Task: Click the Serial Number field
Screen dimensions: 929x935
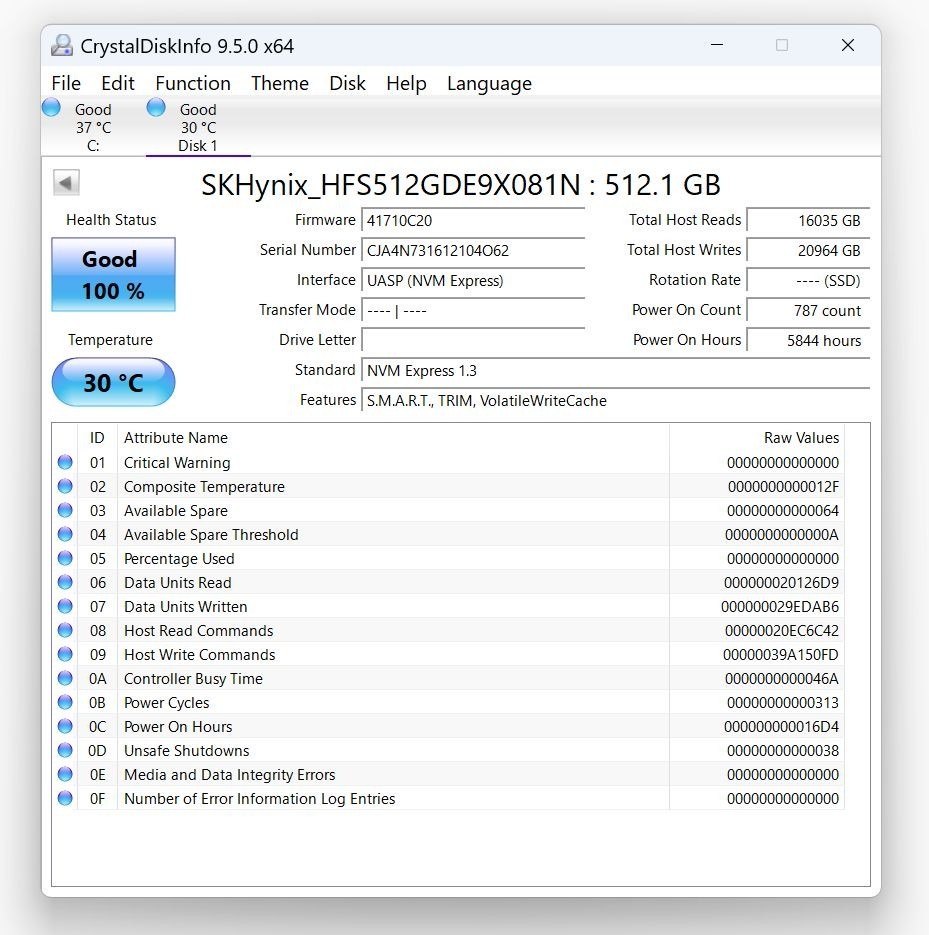Action: 473,250
